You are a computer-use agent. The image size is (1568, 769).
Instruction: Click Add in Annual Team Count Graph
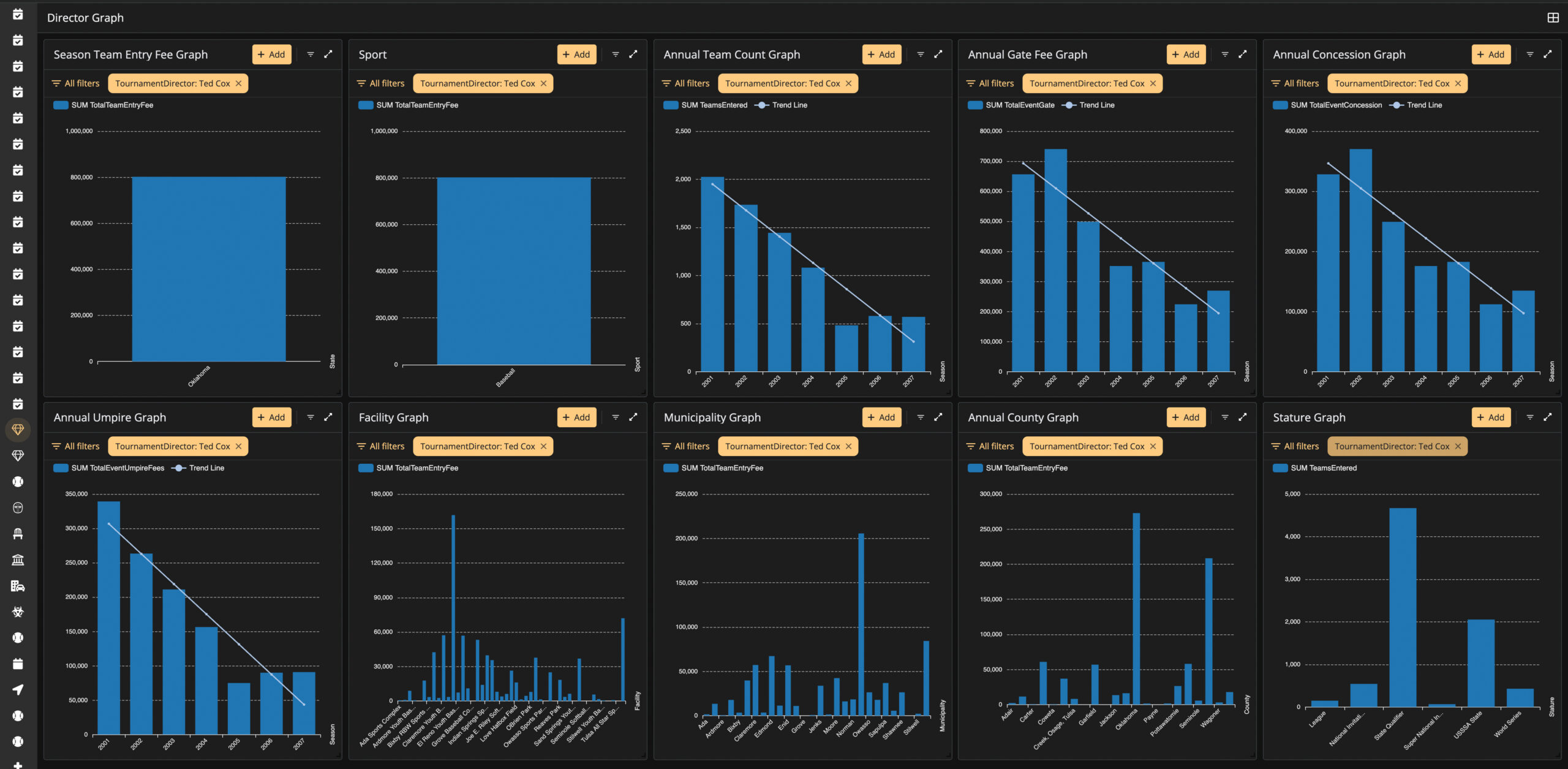(881, 55)
